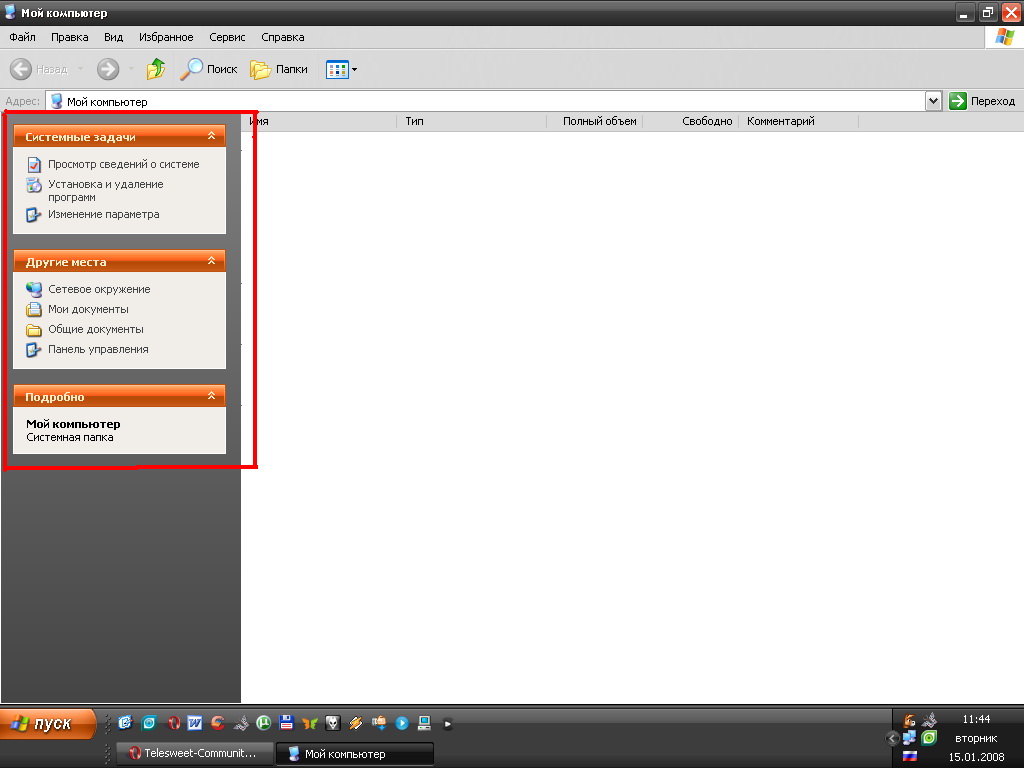Click the orange lightning bolt quick launch icon
Viewport: 1024px width, 768px height.
click(355, 723)
